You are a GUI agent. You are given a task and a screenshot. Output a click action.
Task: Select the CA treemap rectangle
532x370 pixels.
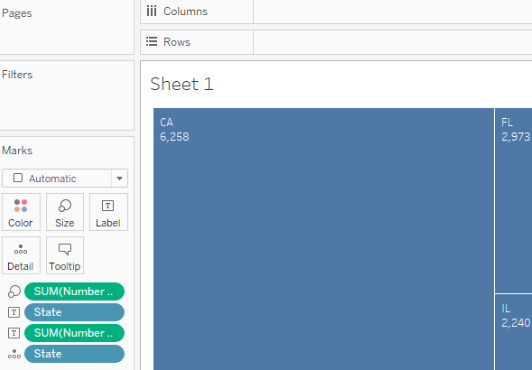323,239
